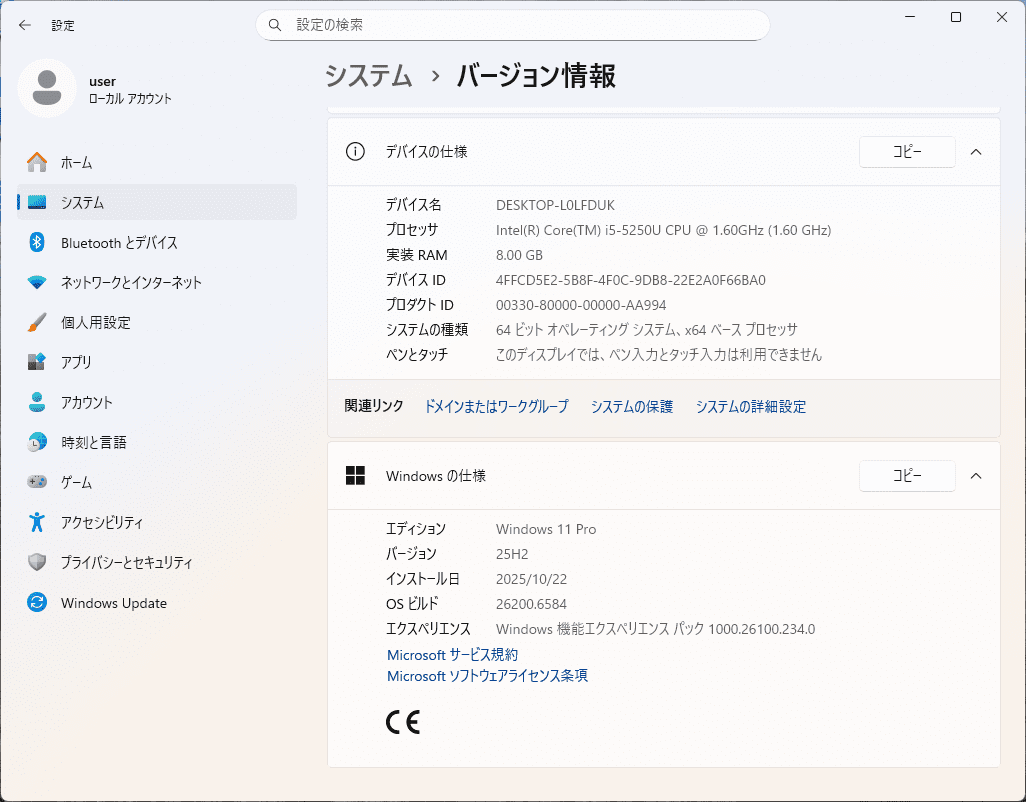
Task: Open アプリ settings page
Action: [x=157, y=362]
